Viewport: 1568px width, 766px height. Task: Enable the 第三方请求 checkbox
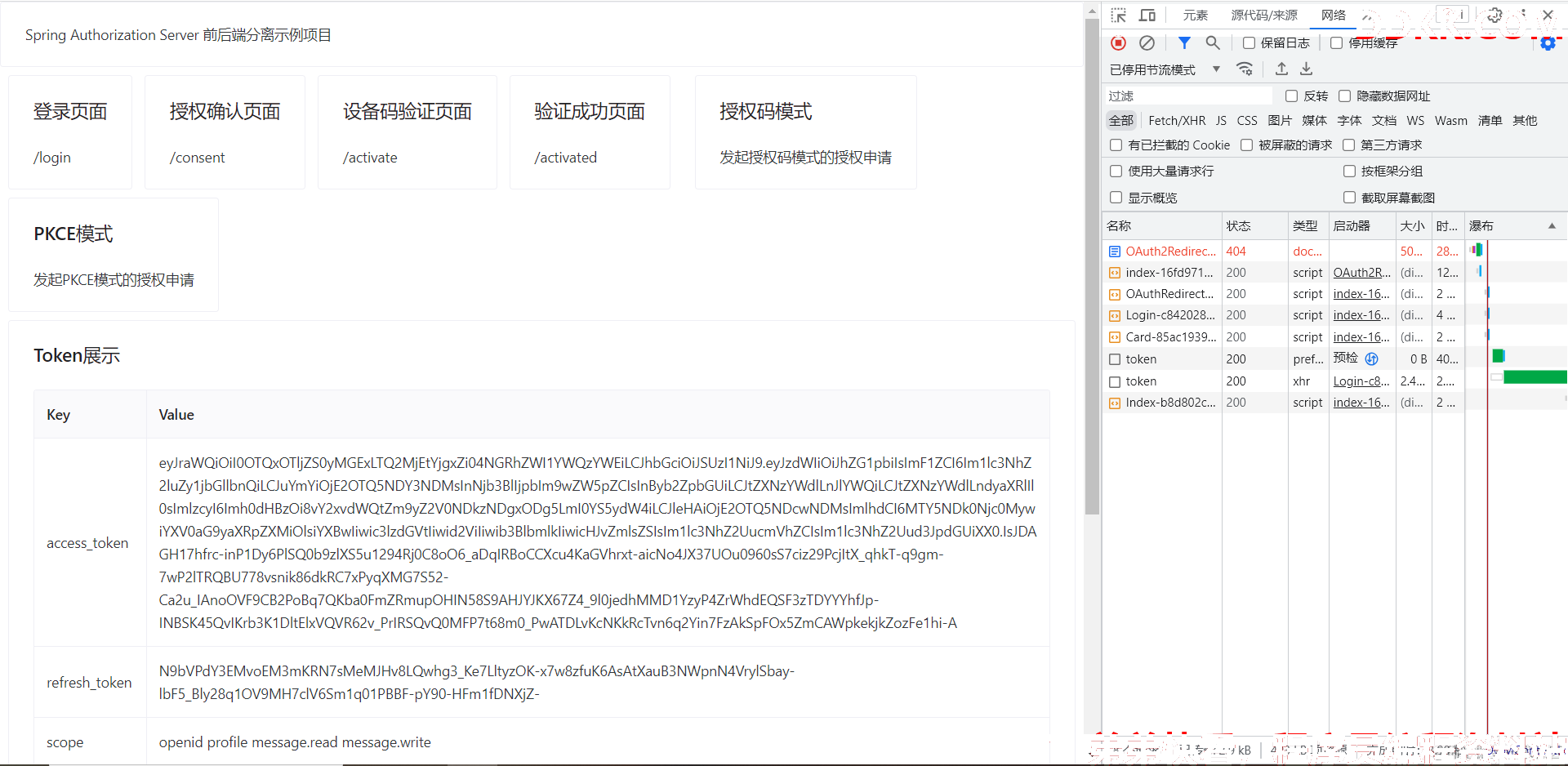coord(1348,145)
